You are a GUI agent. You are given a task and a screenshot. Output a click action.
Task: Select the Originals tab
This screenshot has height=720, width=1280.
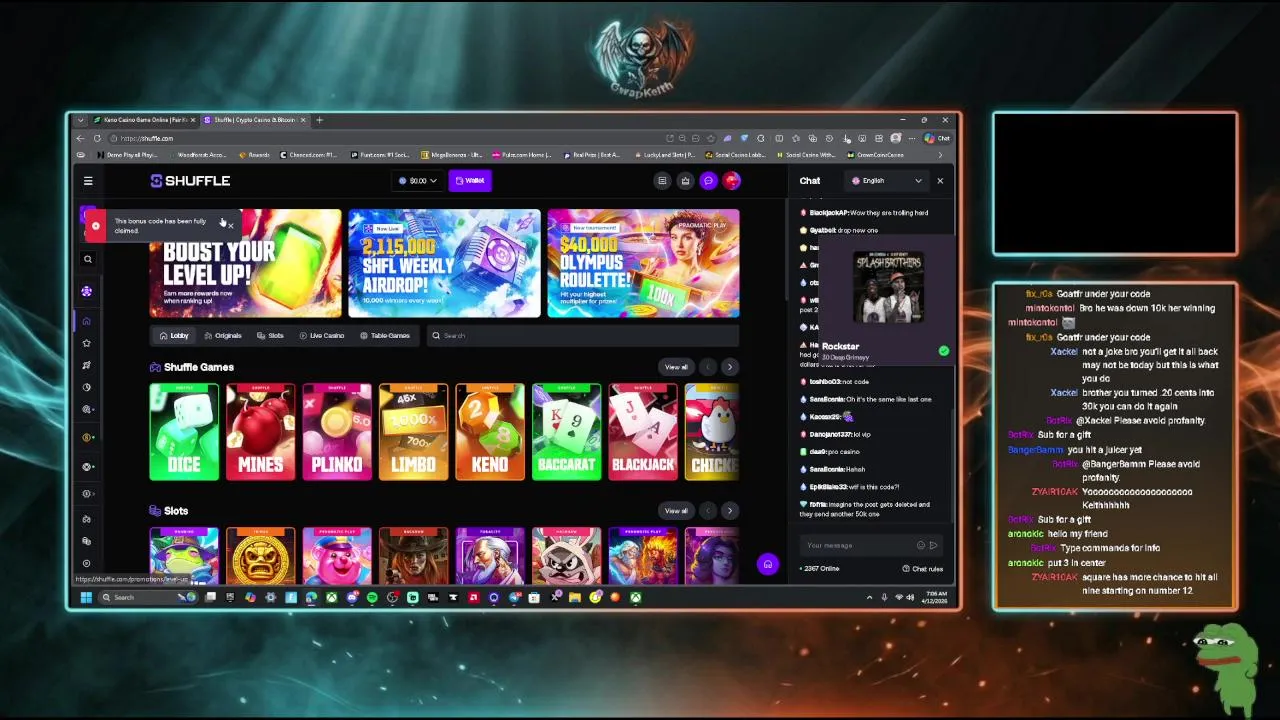point(223,336)
